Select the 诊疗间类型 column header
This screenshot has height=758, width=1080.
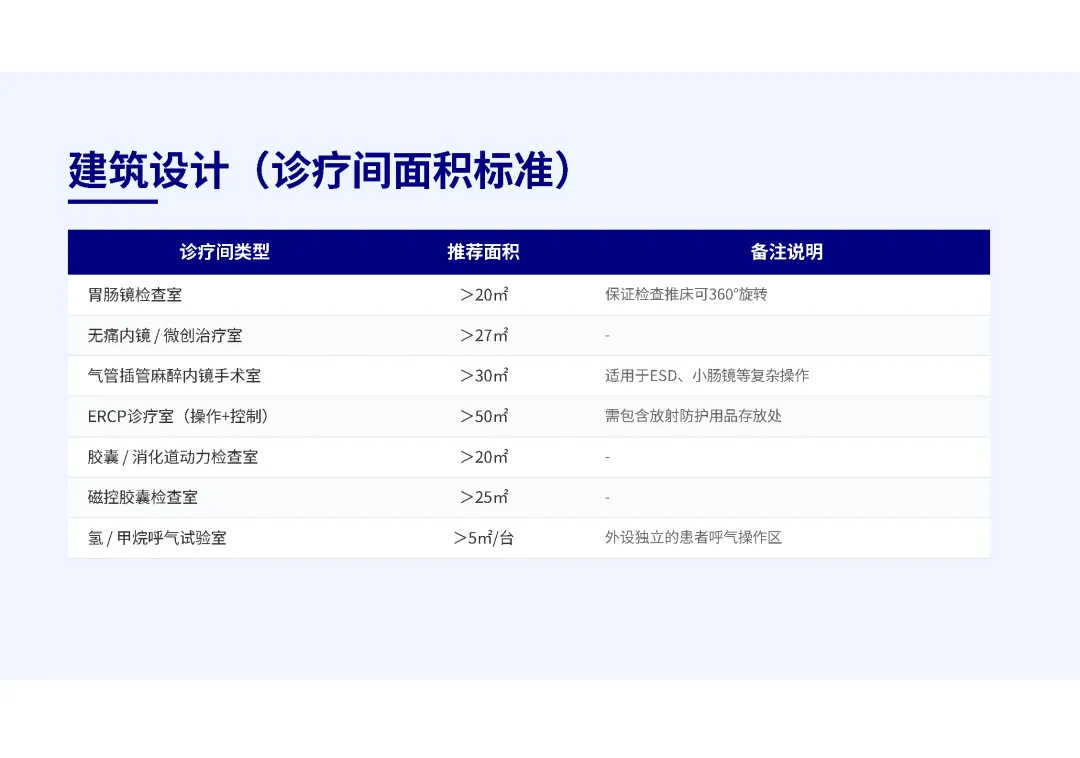[225, 252]
